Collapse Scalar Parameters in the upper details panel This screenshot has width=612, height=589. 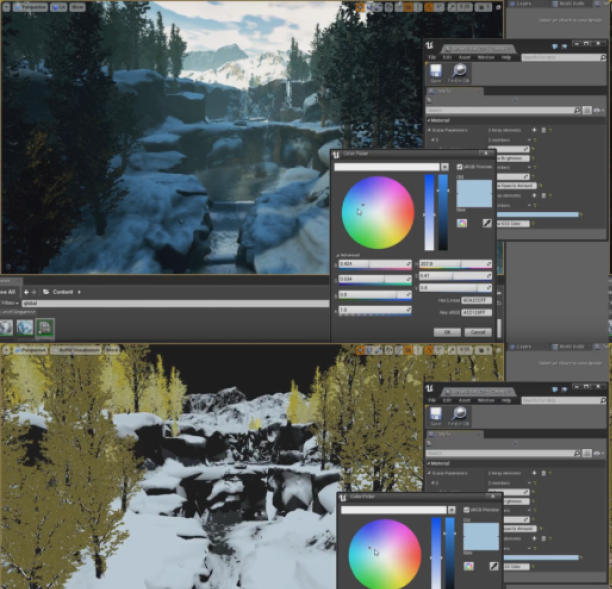point(429,130)
